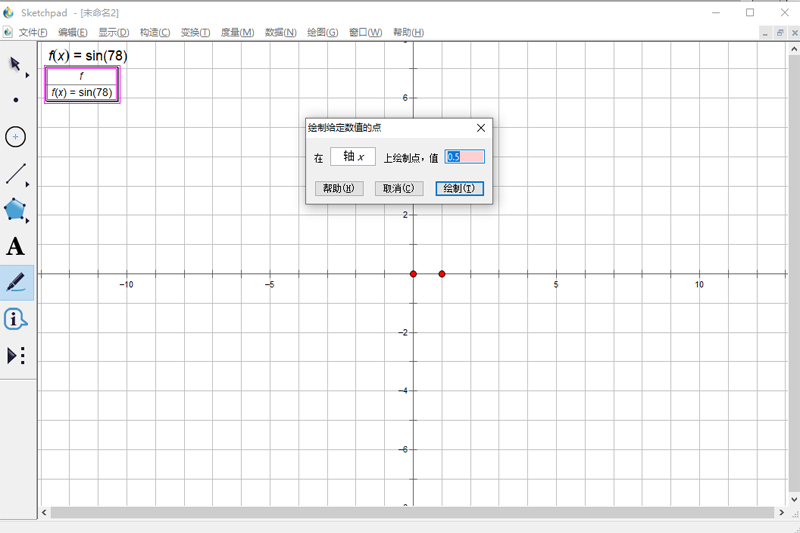Select the Text tool

tap(16, 247)
